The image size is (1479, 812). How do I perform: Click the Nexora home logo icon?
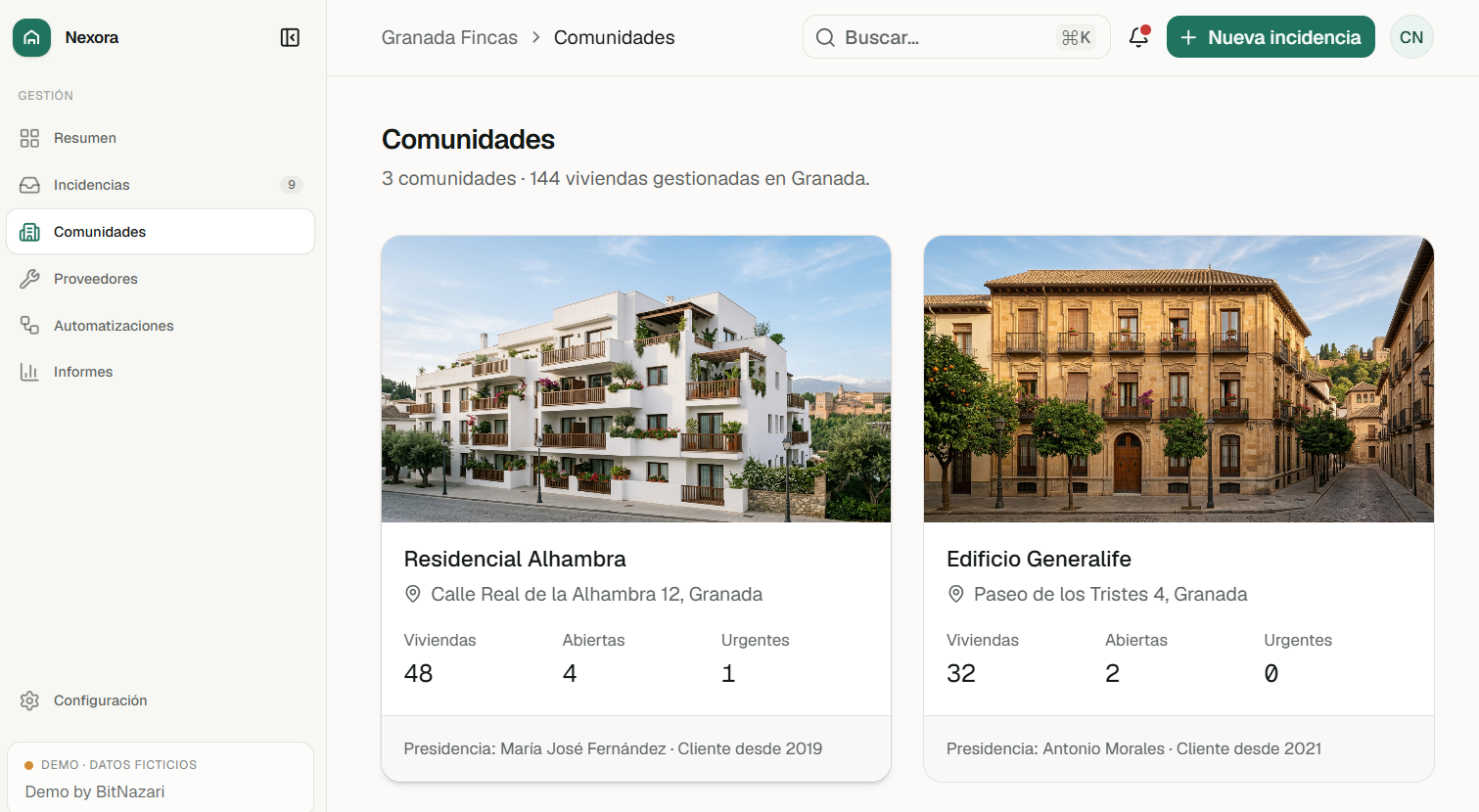31,37
